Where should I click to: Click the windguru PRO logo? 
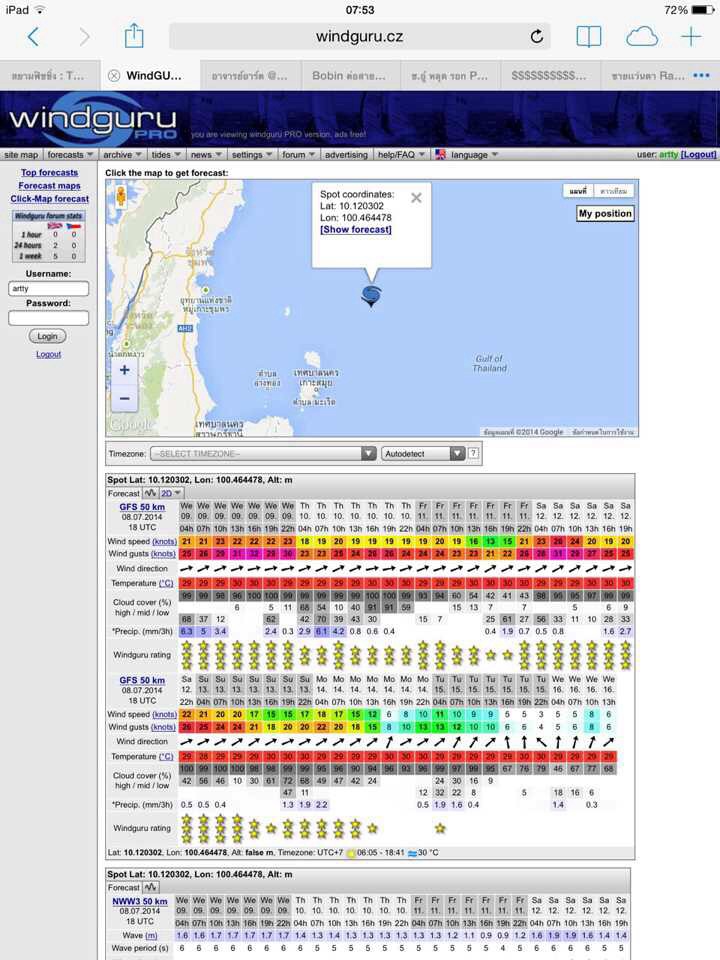pyautogui.click(x=93, y=119)
